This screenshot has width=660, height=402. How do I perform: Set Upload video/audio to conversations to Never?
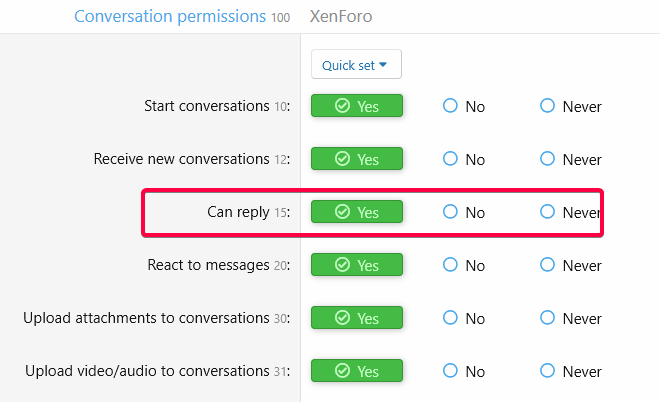[x=547, y=371]
